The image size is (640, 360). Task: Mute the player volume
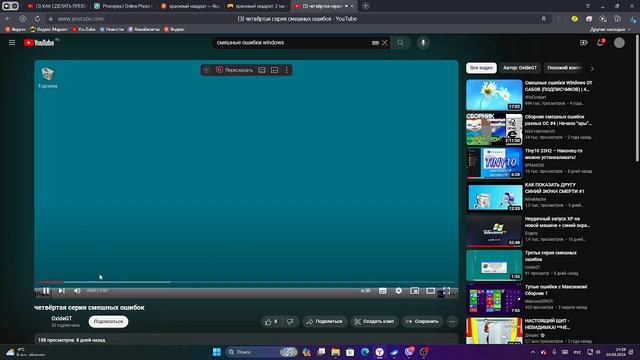click(77, 291)
